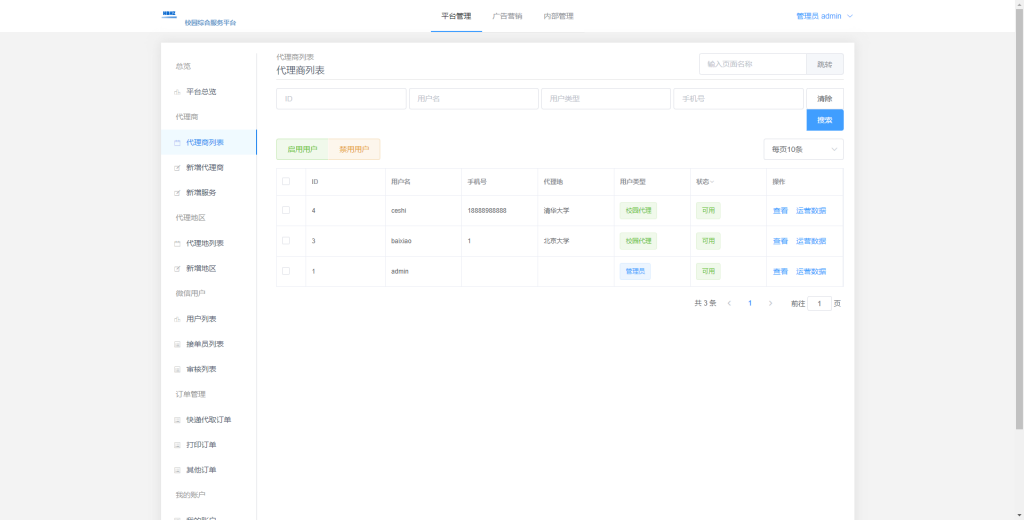Open 新增地区 in the sidebar
The width and height of the screenshot is (1024, 520).
point(209,268)
